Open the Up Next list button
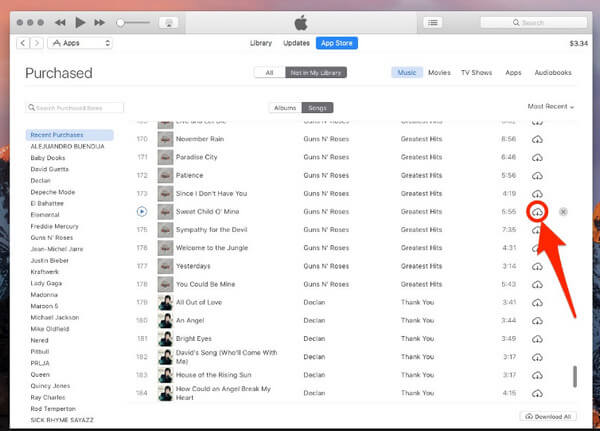Viewport: 600px width, 431px height. [433, 23]
